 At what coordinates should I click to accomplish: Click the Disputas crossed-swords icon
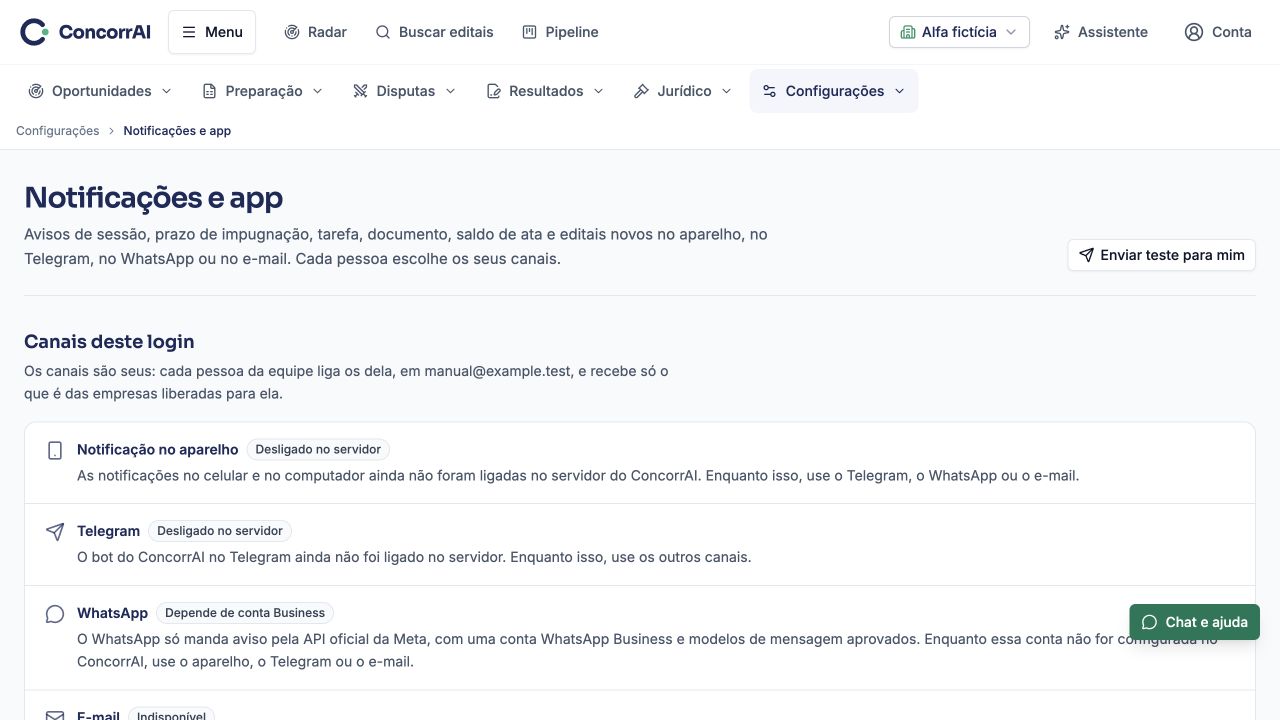361,91
